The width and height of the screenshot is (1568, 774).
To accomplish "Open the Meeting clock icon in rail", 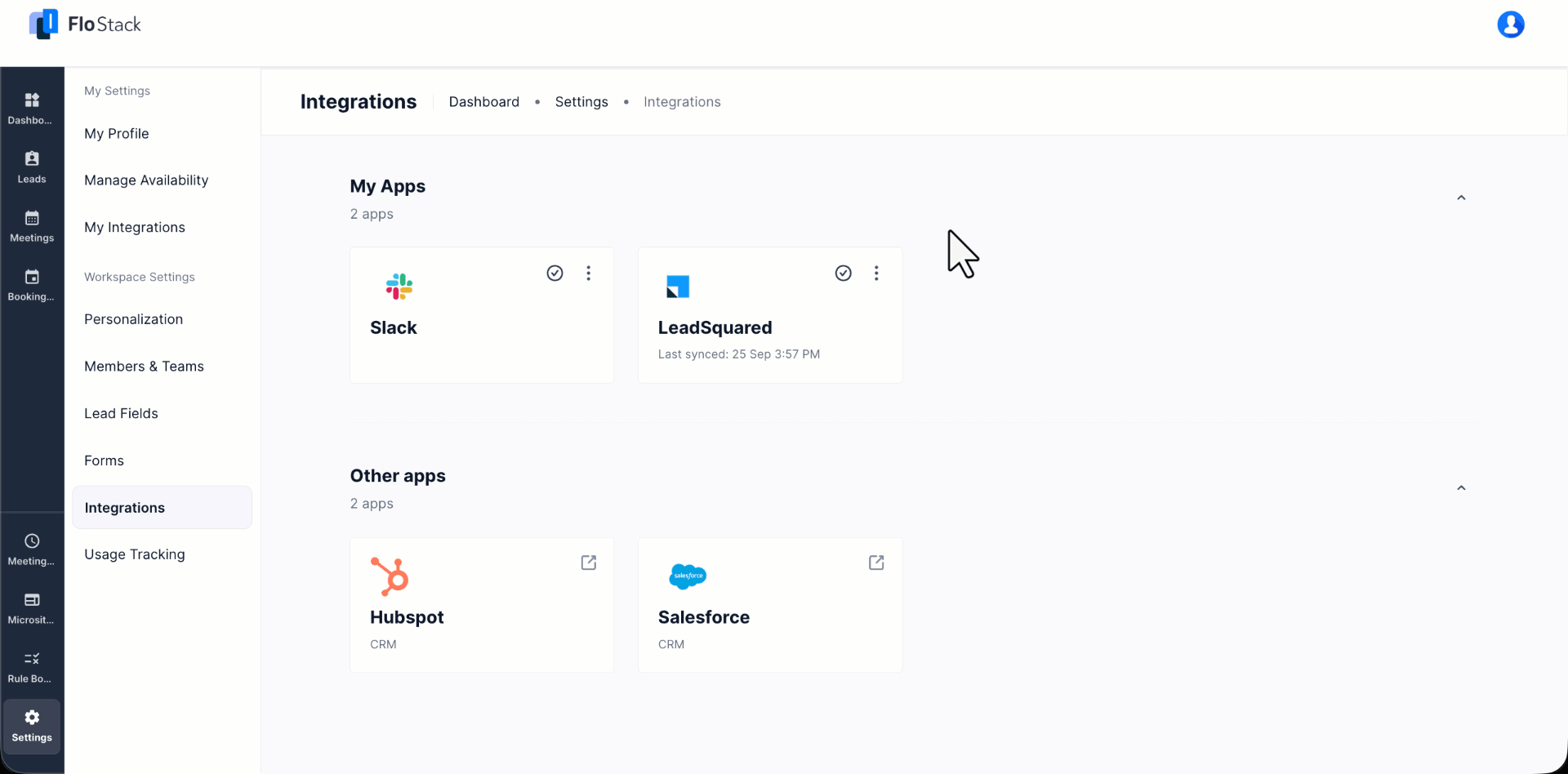I will click(x=32, y=540).
